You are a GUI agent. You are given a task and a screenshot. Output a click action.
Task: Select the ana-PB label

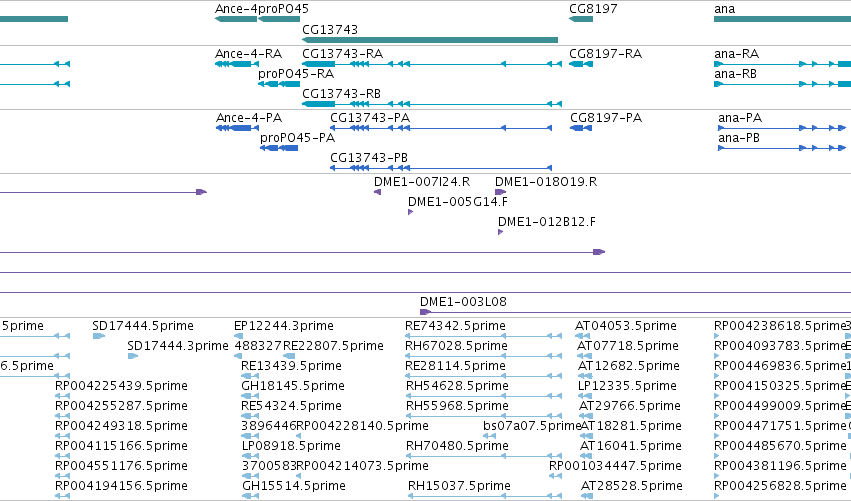(x=739, y=138)
